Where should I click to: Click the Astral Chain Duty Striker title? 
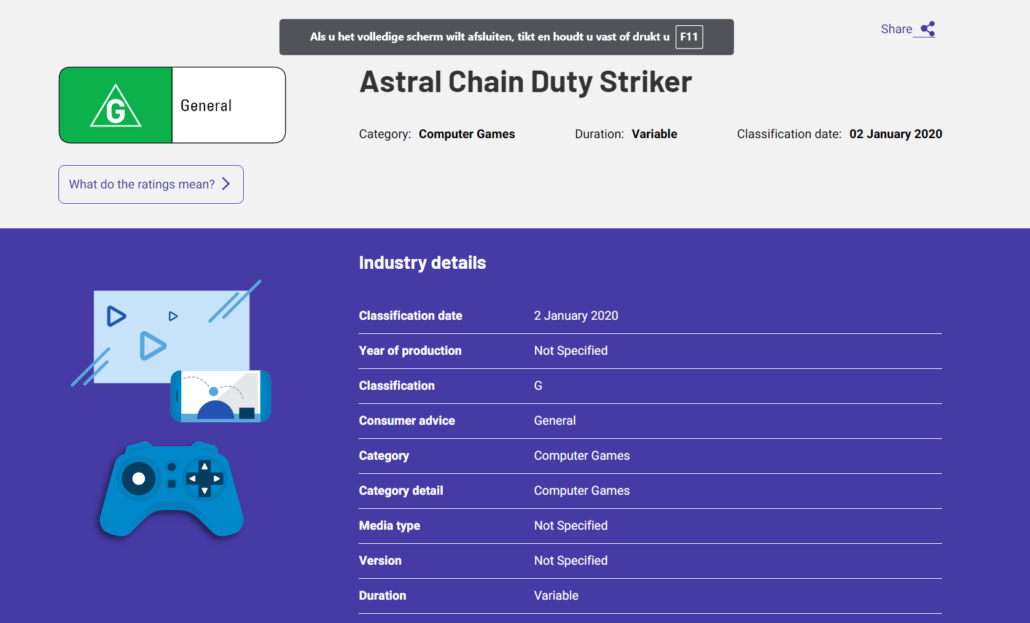525,81
